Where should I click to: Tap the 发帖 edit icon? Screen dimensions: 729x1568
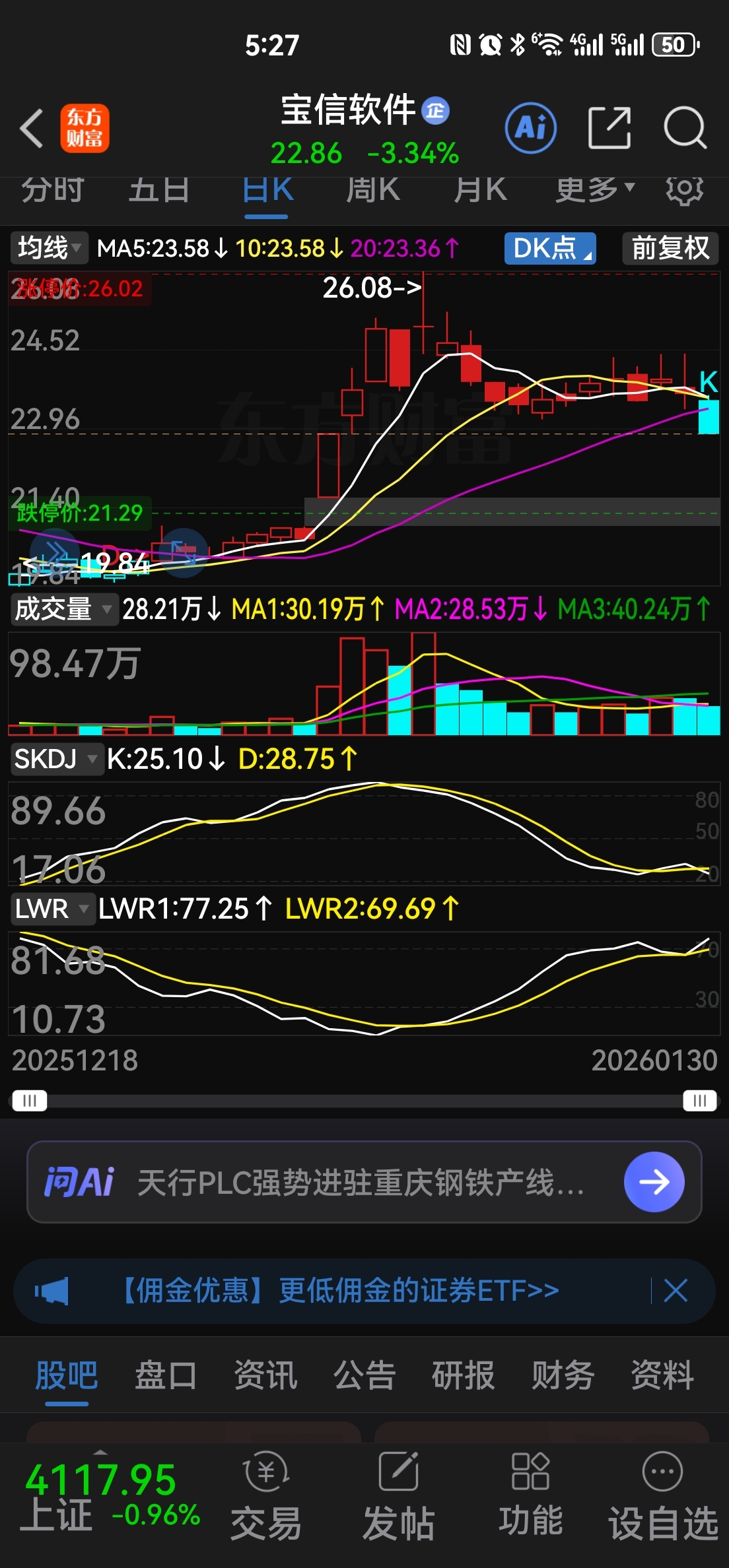(398, 1472)
